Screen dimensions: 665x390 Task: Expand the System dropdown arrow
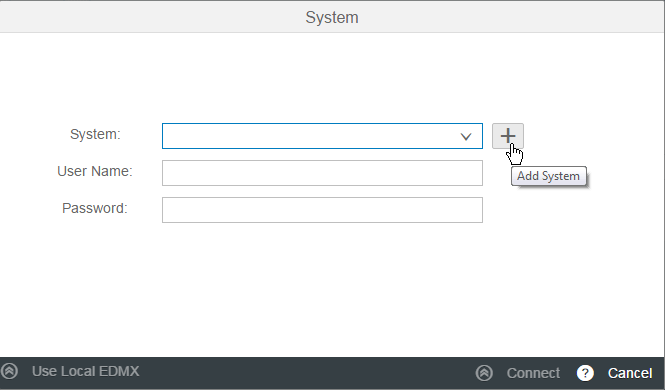466,136
